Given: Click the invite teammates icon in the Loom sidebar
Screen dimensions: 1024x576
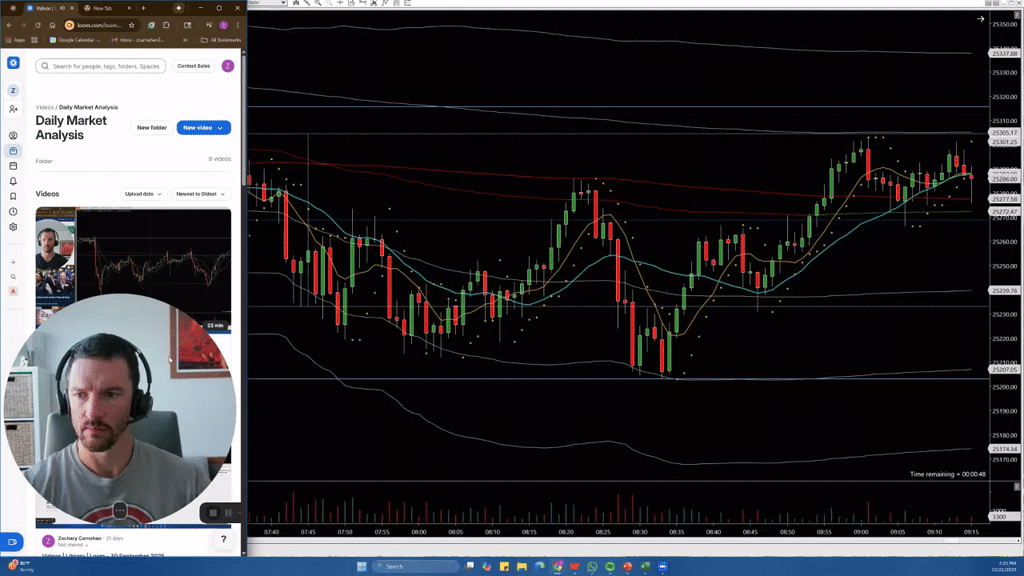Looking at the screenshot, I should (x=12, y=106).
